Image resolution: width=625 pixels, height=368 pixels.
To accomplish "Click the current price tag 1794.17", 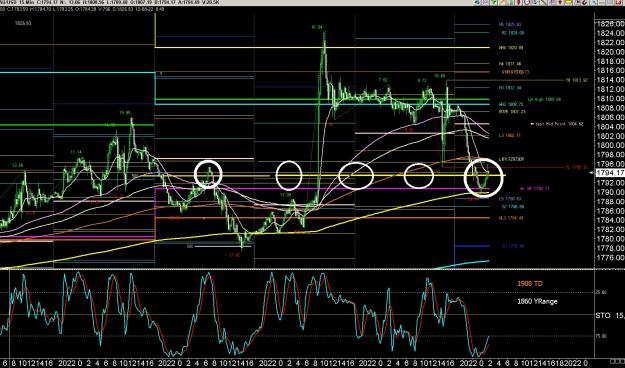I will tap(609, 173).
